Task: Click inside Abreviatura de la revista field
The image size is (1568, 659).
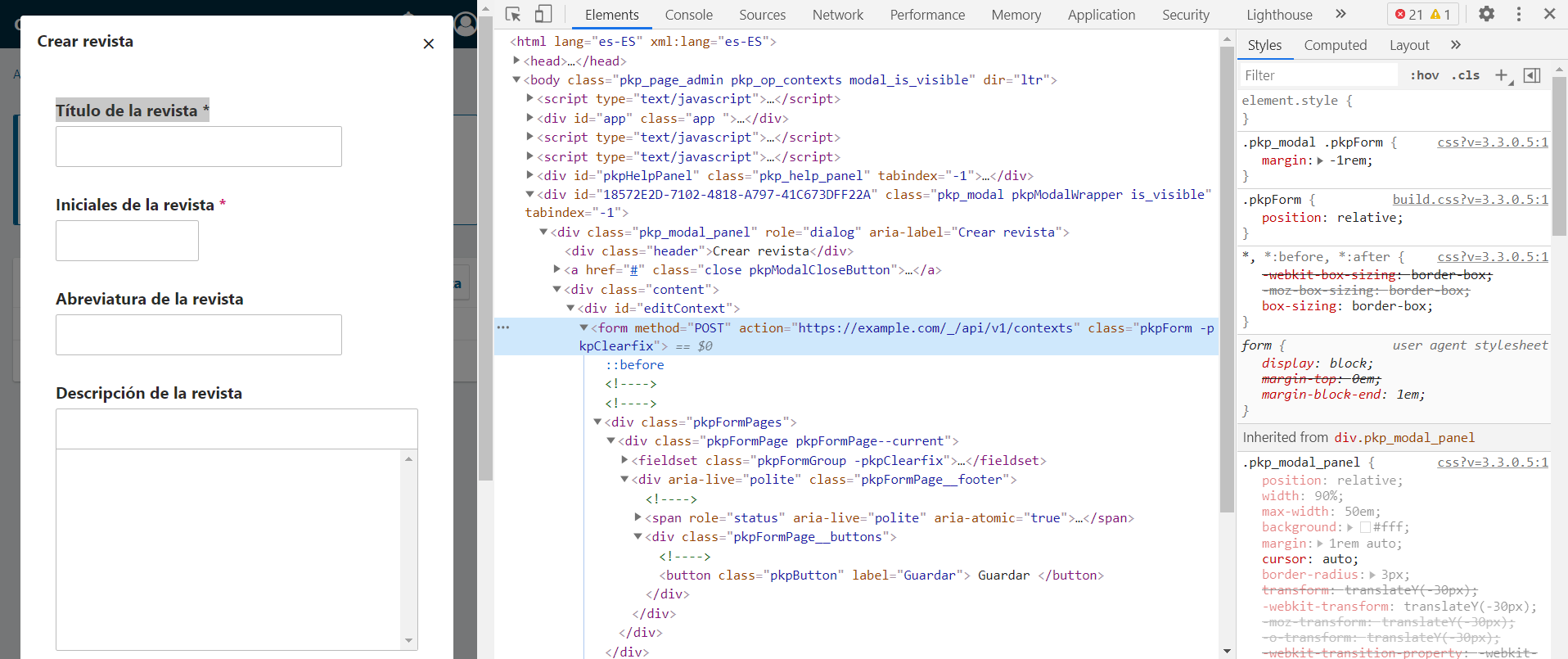Action: (199, 335)
